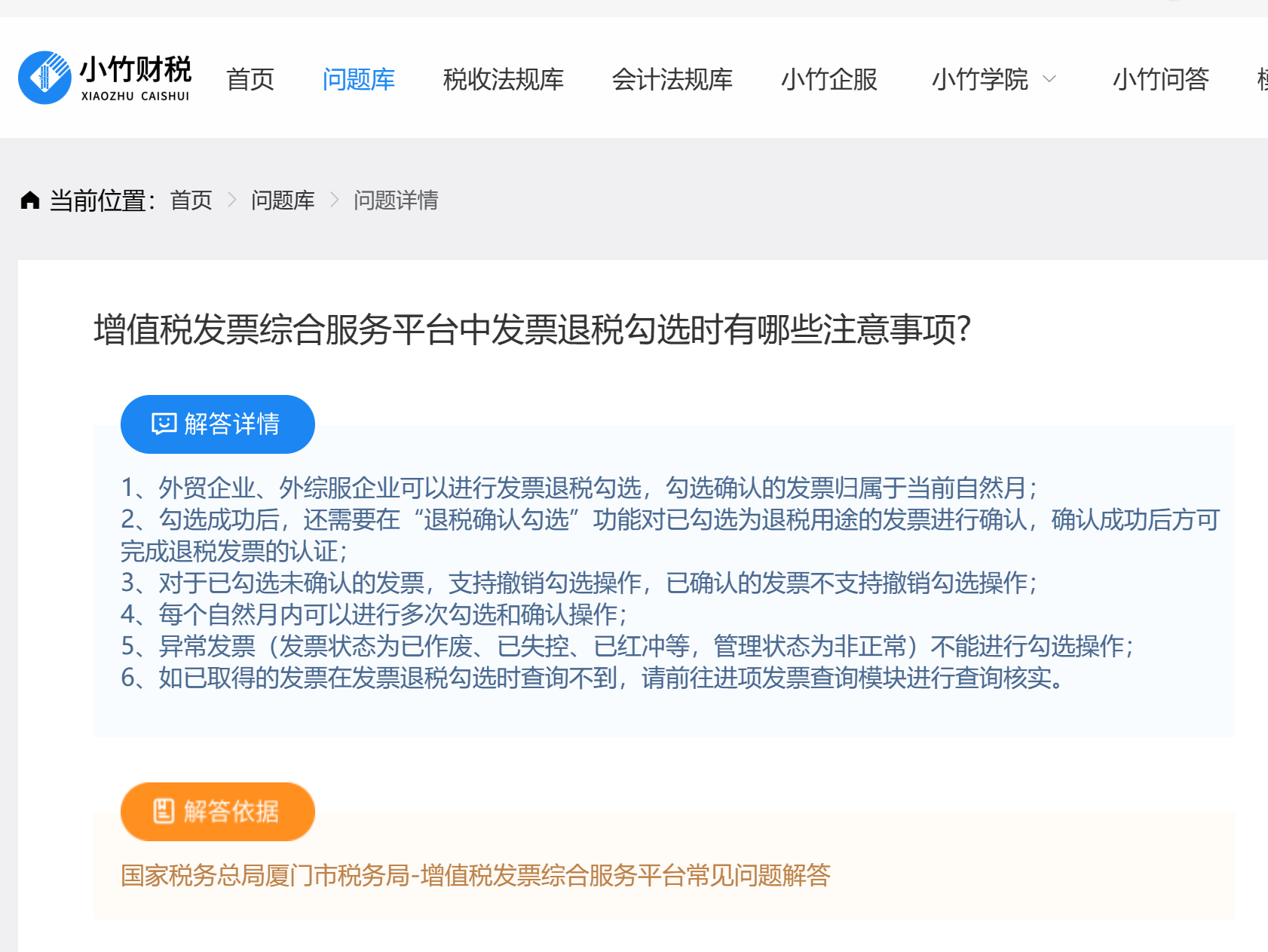Viewport: 1268px width, 952px height.
Task: Go to 税收法规库 in navigation
Action: click(504, 79)
